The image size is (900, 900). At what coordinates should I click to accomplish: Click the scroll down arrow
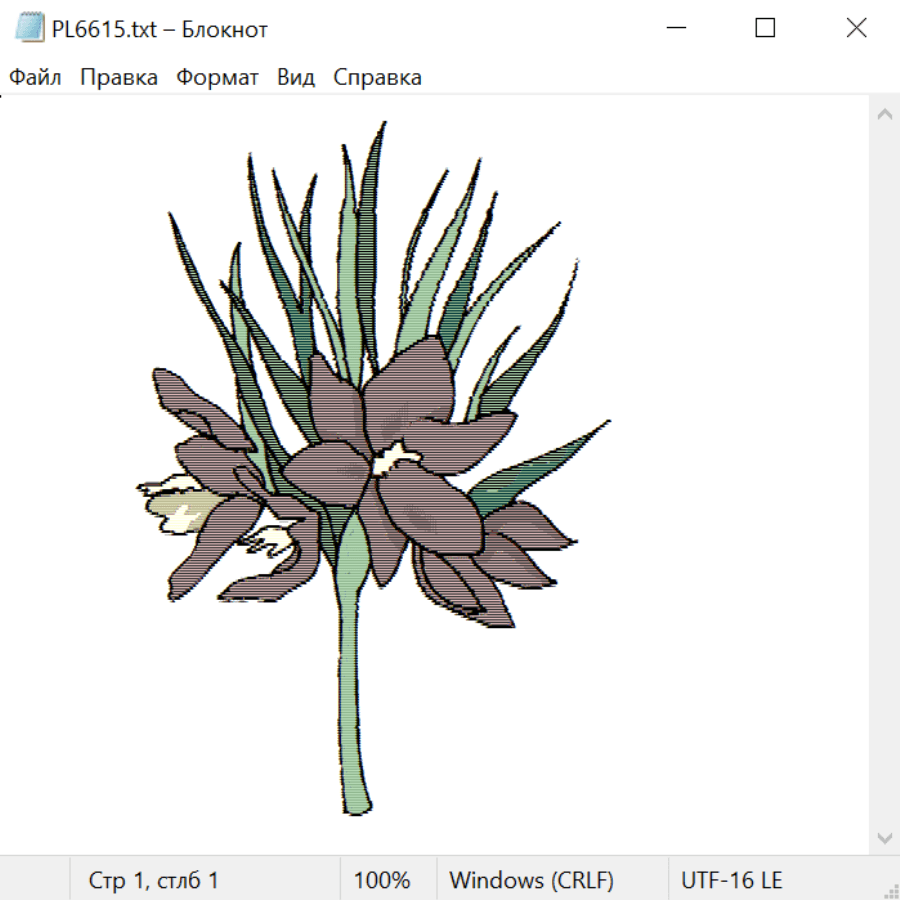click(x=884, y=837)
